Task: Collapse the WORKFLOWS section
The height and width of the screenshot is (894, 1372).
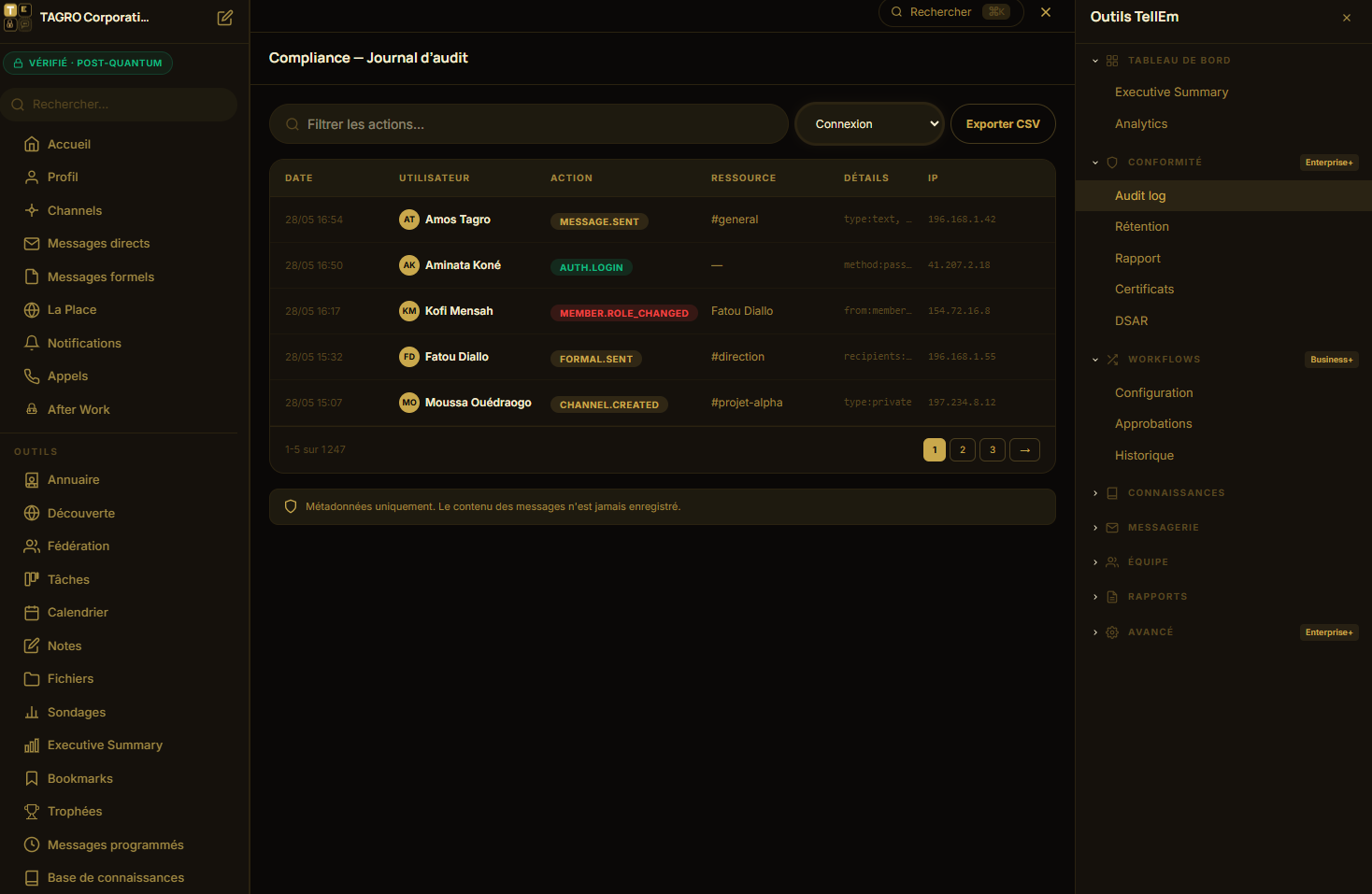Action: (x=1095, y=360)
